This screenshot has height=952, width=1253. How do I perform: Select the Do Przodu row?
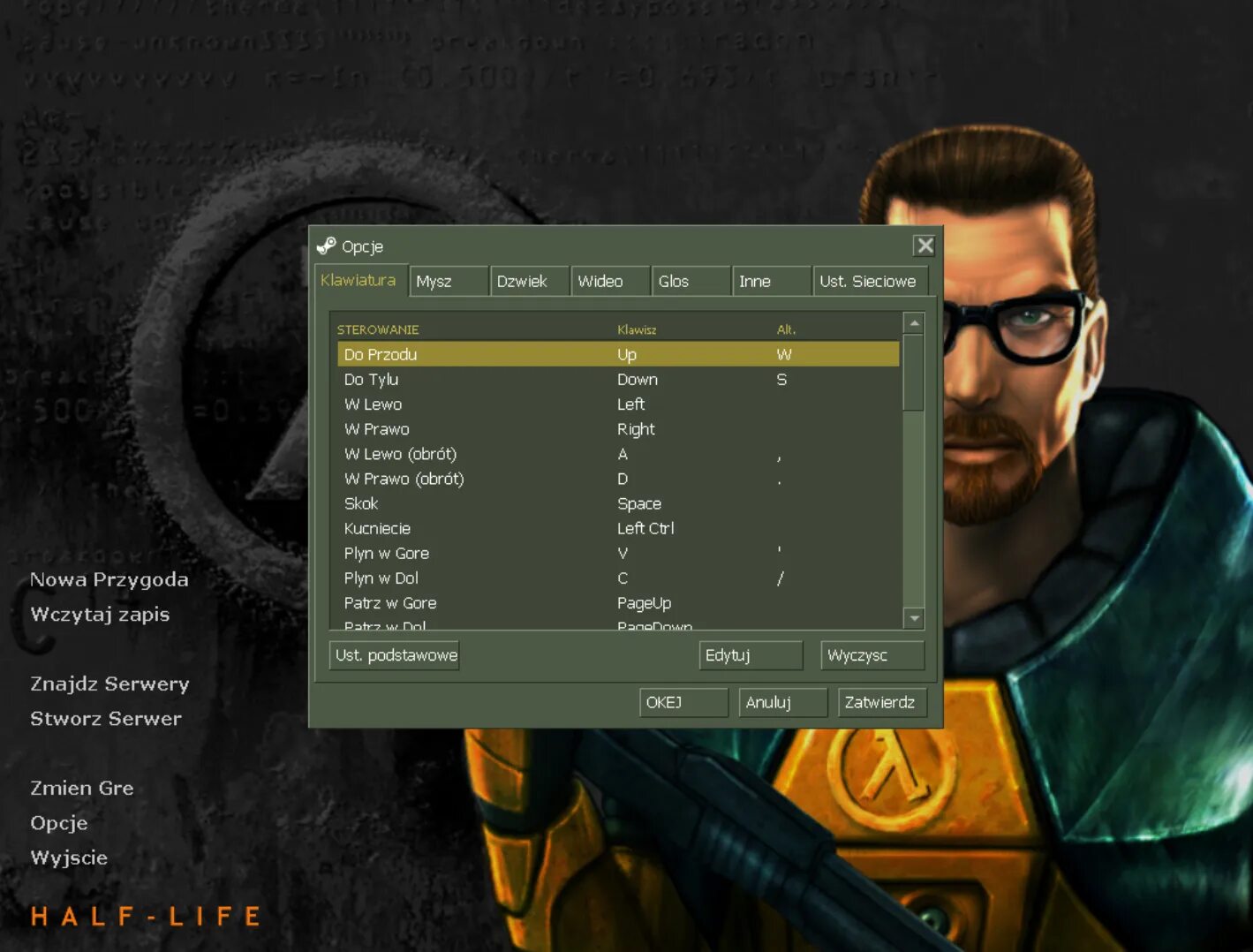coord(618,354)
